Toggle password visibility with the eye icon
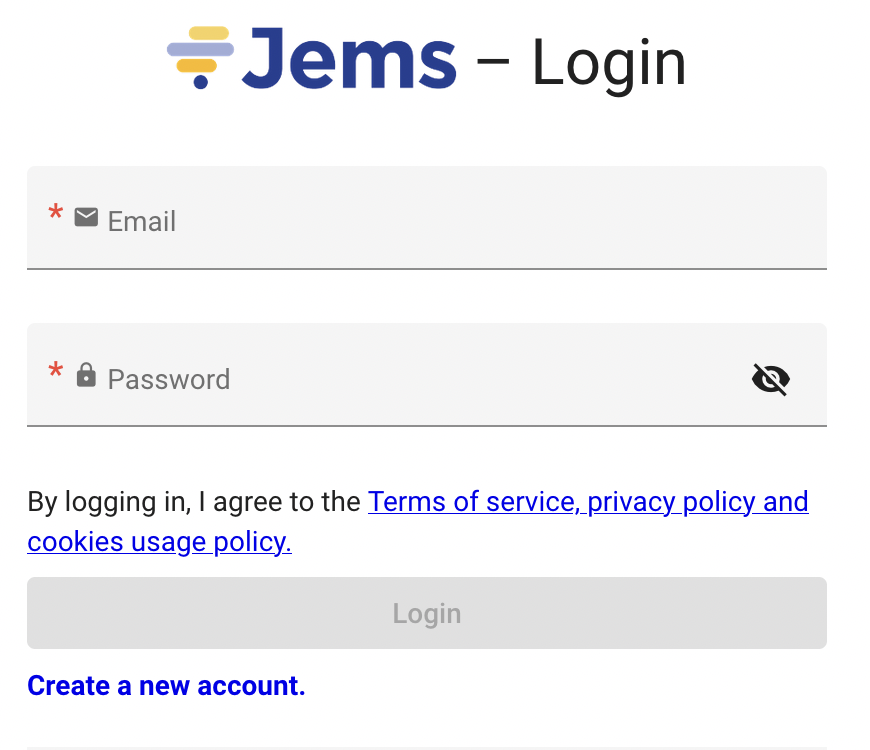870x750 pixels. 770,379
